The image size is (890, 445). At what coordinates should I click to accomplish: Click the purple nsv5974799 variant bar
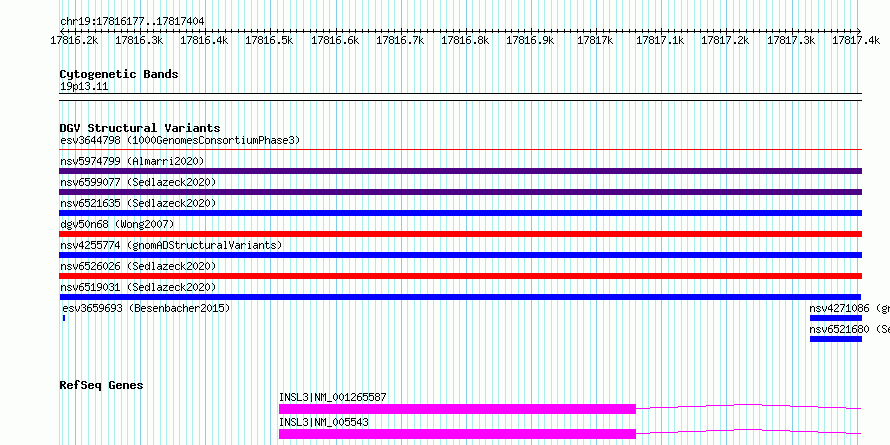click(460, 171)
